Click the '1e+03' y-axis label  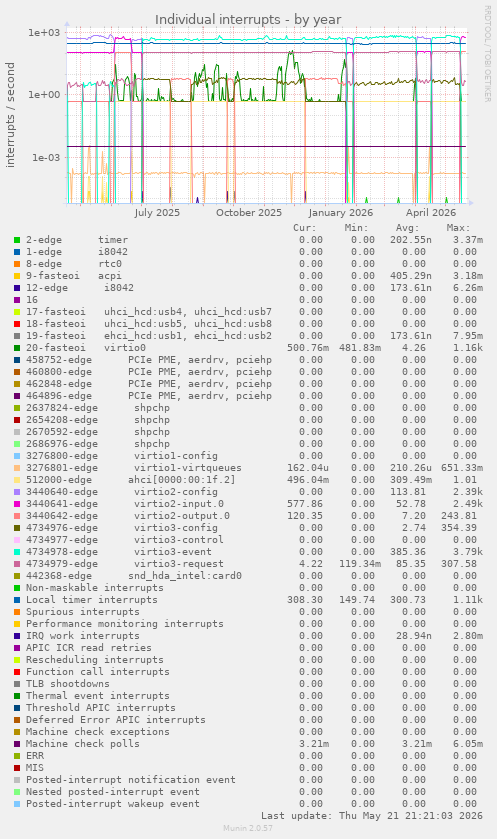click(45, 33)
